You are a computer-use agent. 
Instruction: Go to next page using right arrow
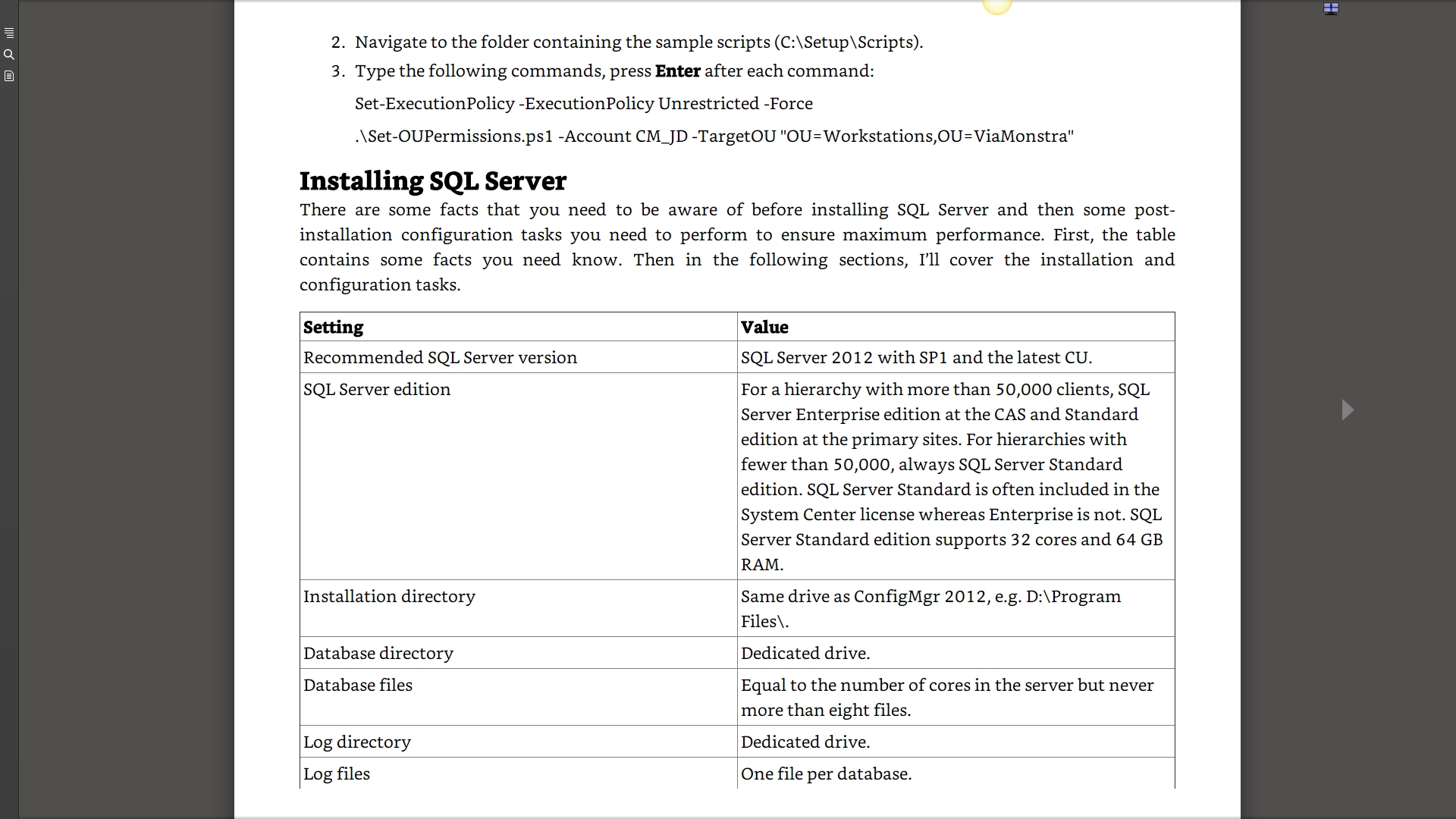[x=1348, y=410]
